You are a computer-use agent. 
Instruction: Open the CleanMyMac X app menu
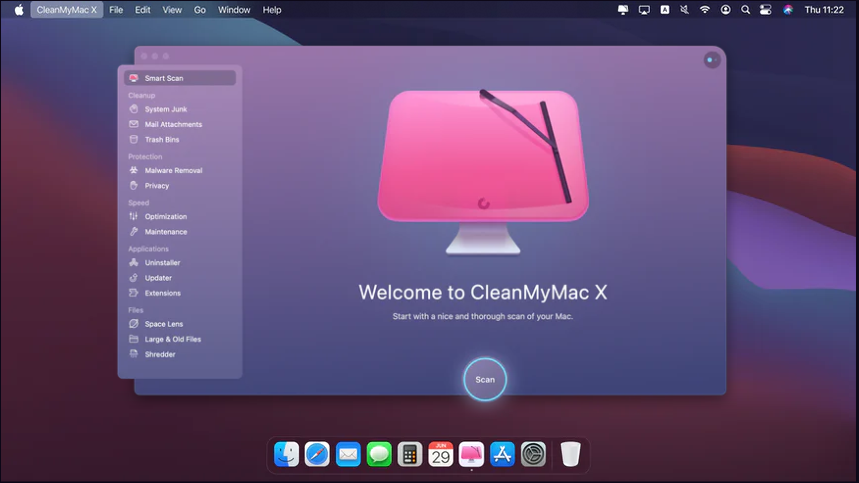pyautogui.click(x=67, y=10)
